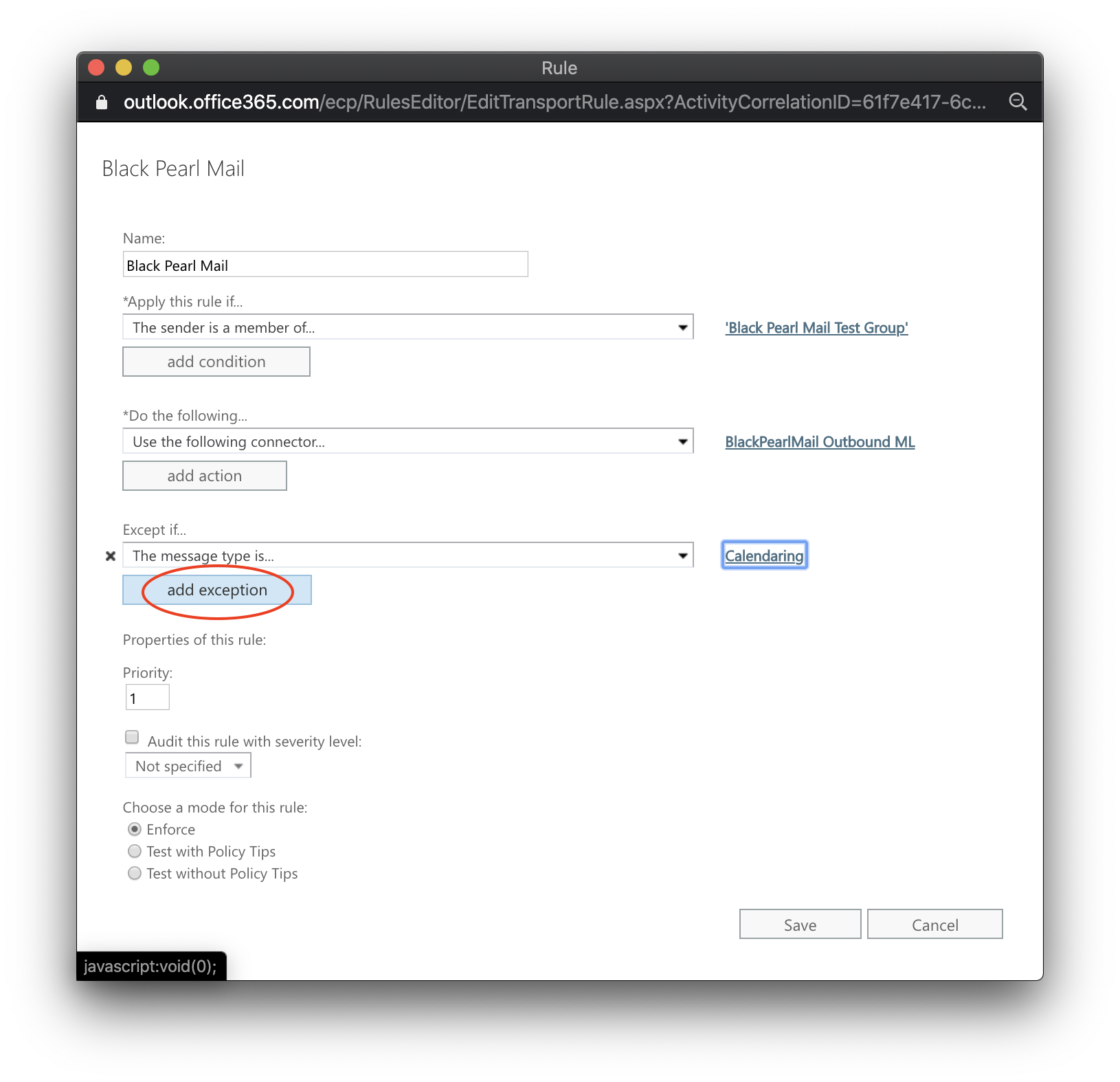
Task: Click the 'Name:' field label
Action: pyautogui.click(x=144, y=239)
